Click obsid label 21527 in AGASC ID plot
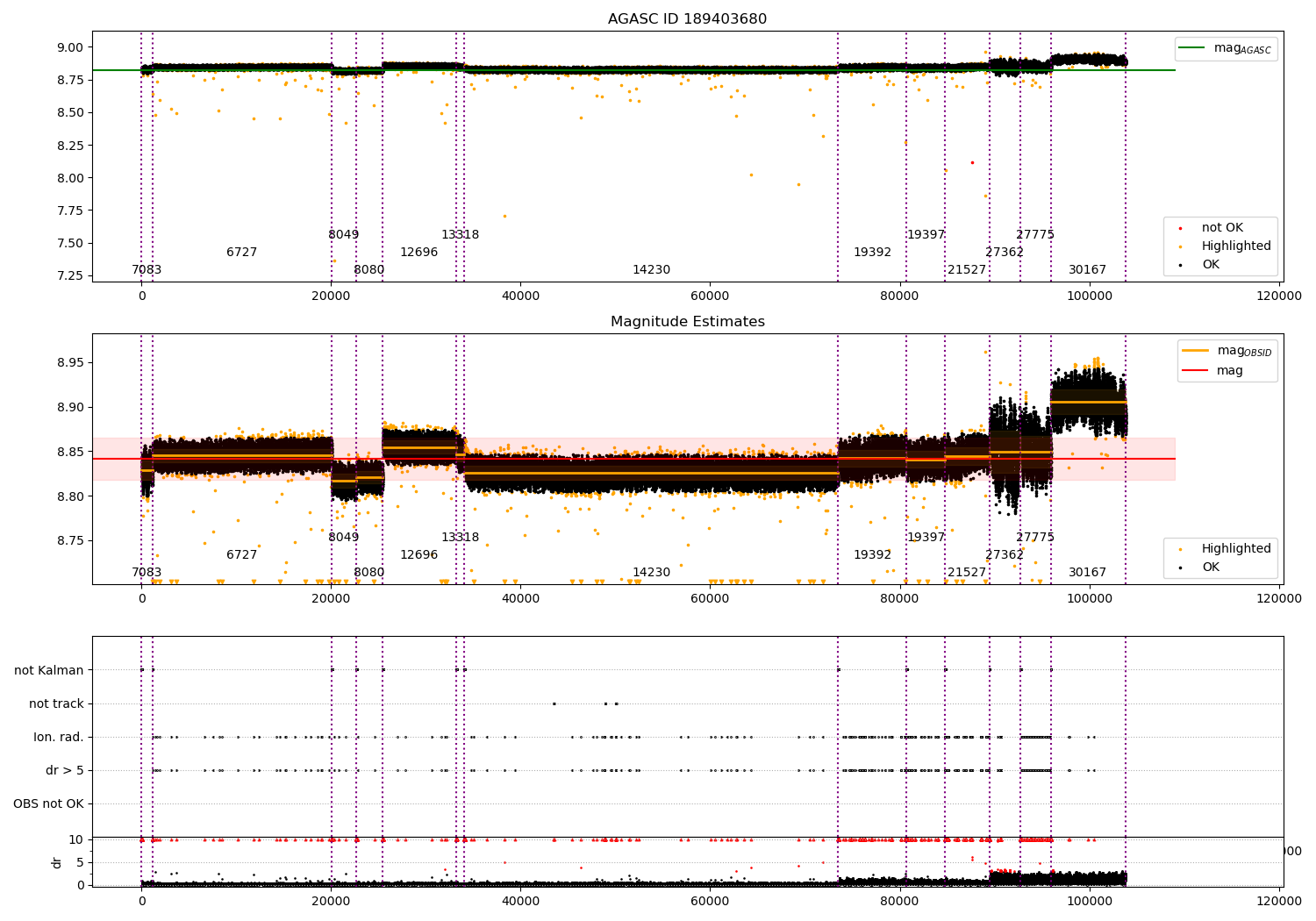The height and width of the screenshot is (921, 1316). pos(967,270)
